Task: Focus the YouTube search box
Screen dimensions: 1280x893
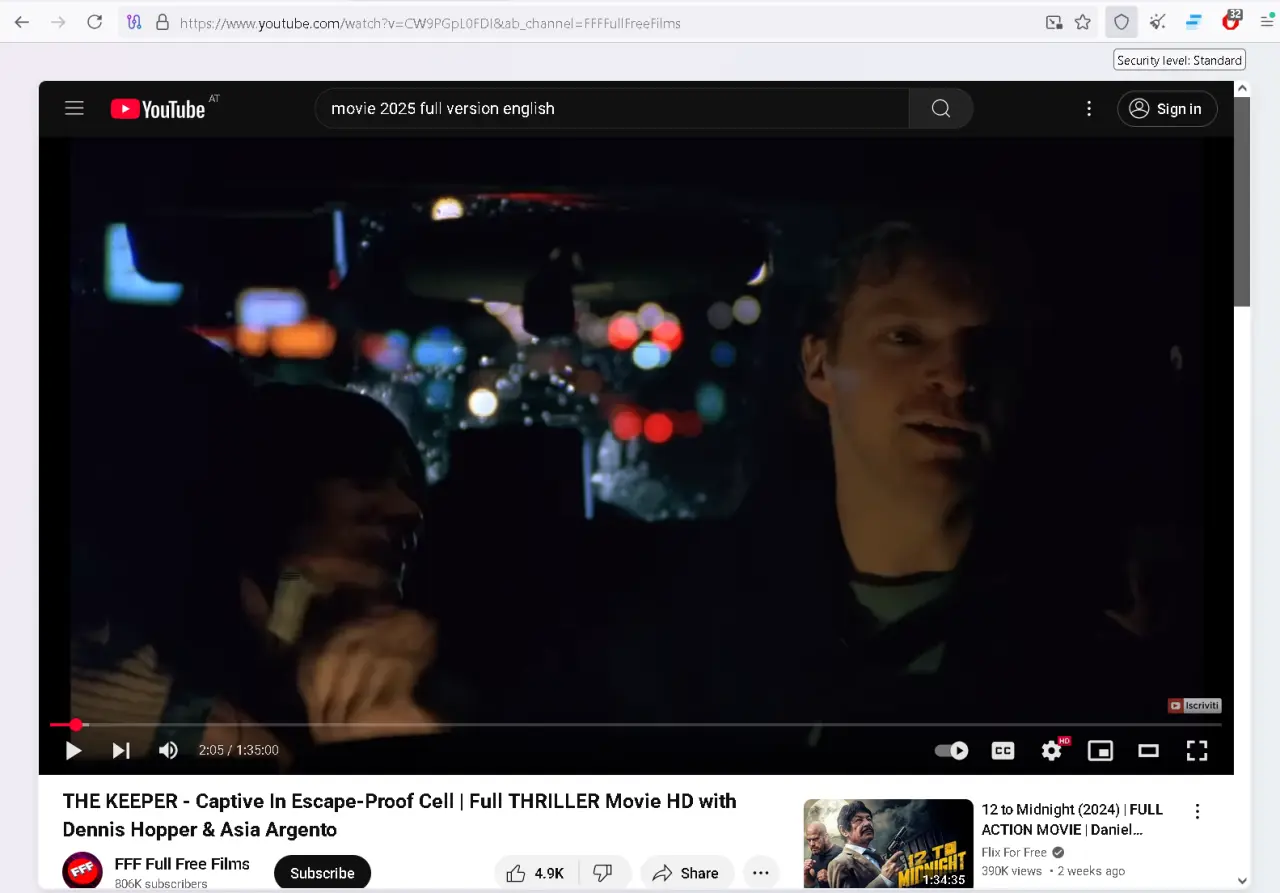Action: coord(612,108)
